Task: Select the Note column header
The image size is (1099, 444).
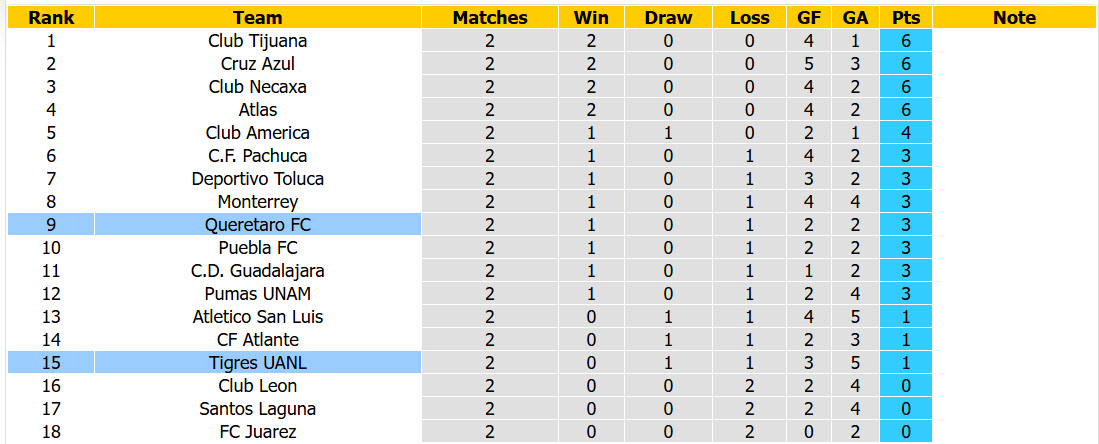Action: (1014, 18)
